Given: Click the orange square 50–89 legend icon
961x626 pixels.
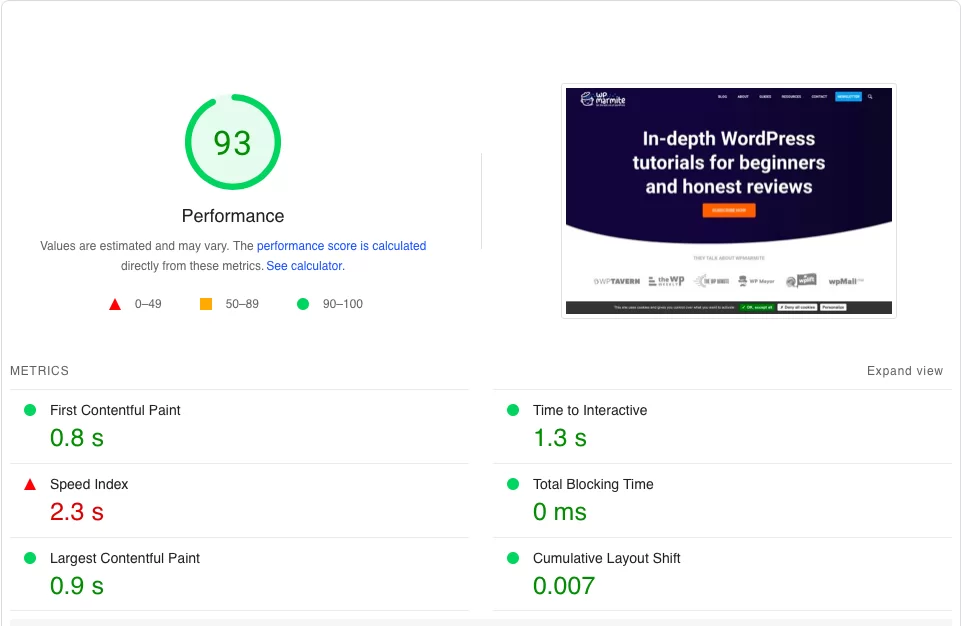Looking at the screenshot, I should tap(206, 304).
